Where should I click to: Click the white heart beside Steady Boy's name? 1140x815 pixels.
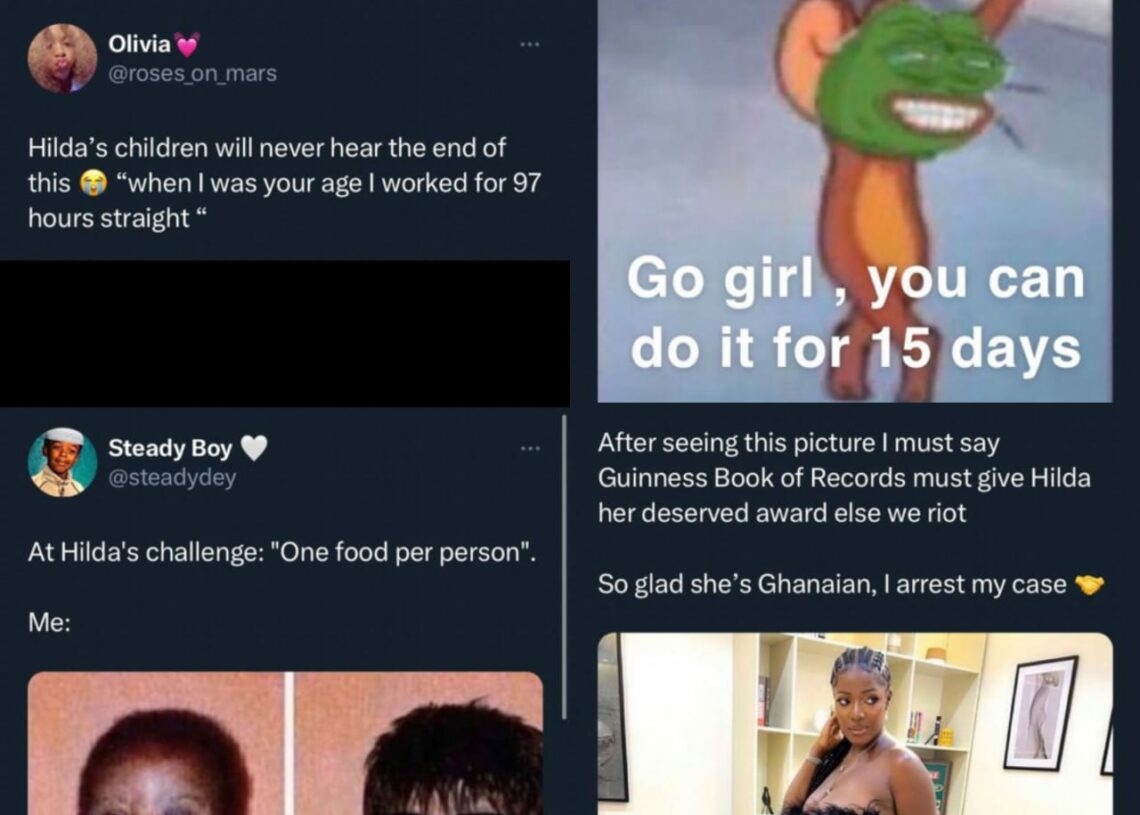pos(254,448)
